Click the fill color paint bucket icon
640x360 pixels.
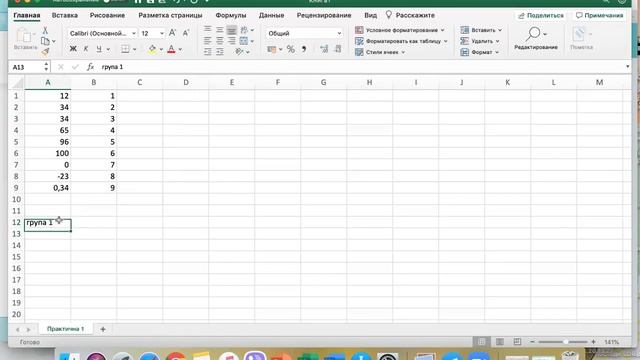(152, 49)
